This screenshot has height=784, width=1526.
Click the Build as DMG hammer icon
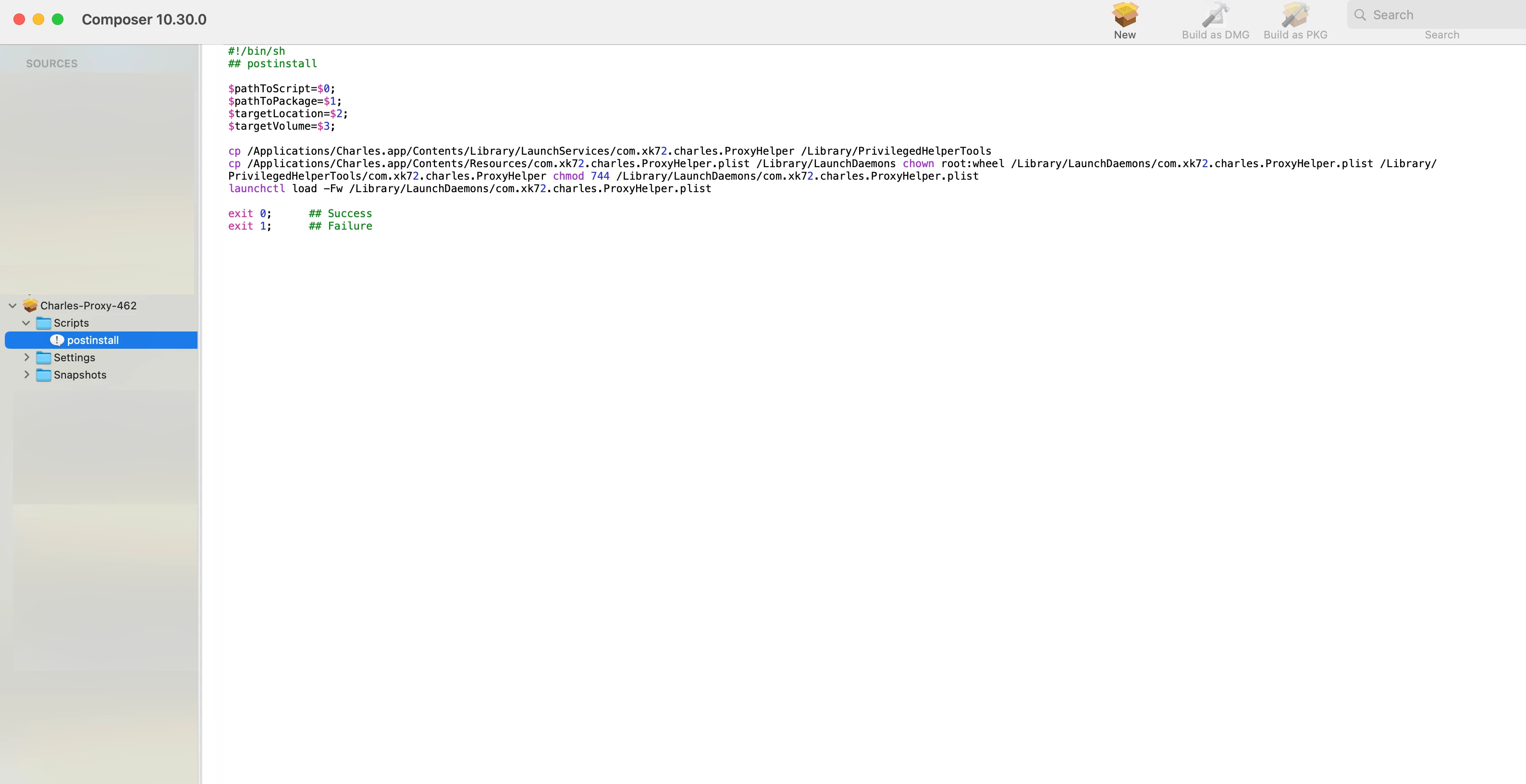(1215, 14)
